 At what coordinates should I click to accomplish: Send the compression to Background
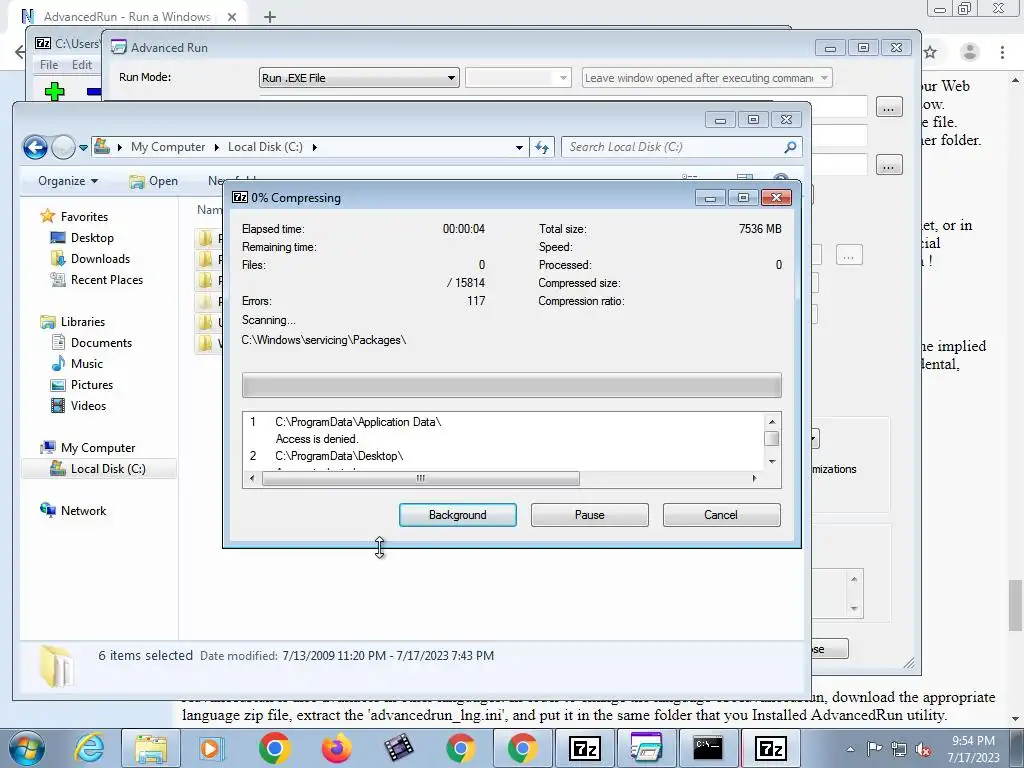[x=457, y=515]
